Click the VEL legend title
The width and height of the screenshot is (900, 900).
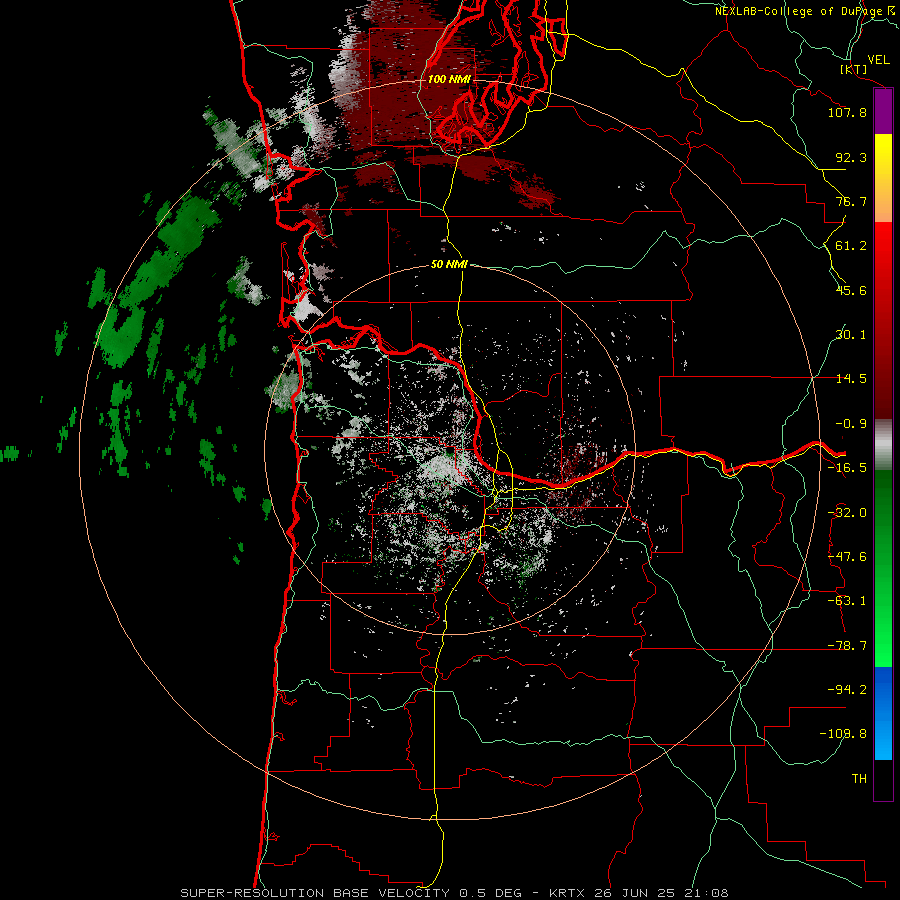click(878, 60)
